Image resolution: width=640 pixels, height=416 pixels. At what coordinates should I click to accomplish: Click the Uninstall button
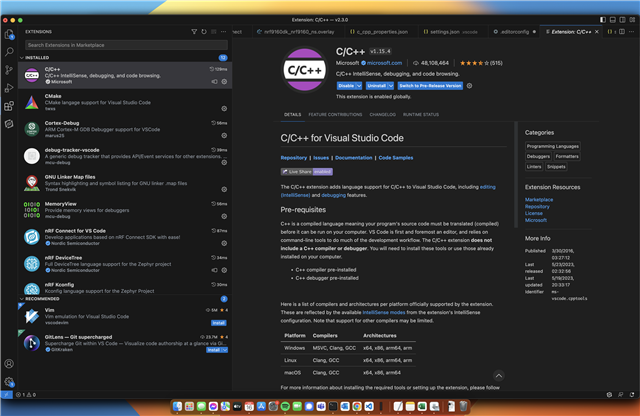pyautogui.click(x=376, y=86)
